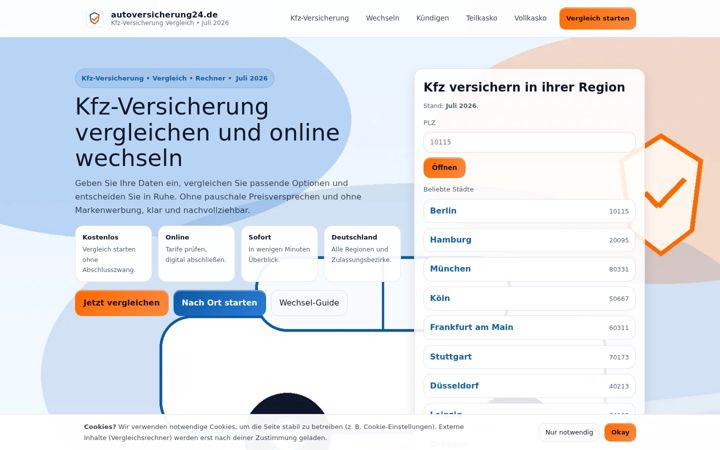Click the Öffnen button
Screen dimensions: 720x450
tap(444, 168)
